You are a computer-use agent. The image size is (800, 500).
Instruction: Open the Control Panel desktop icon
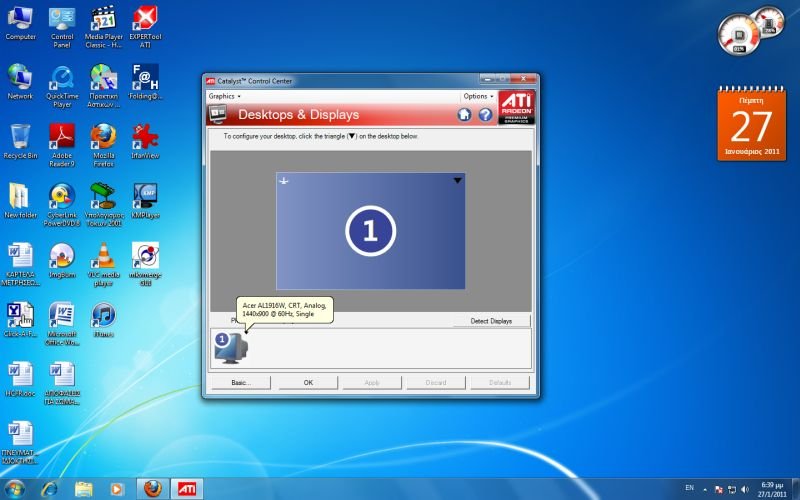tap(62, 28)
